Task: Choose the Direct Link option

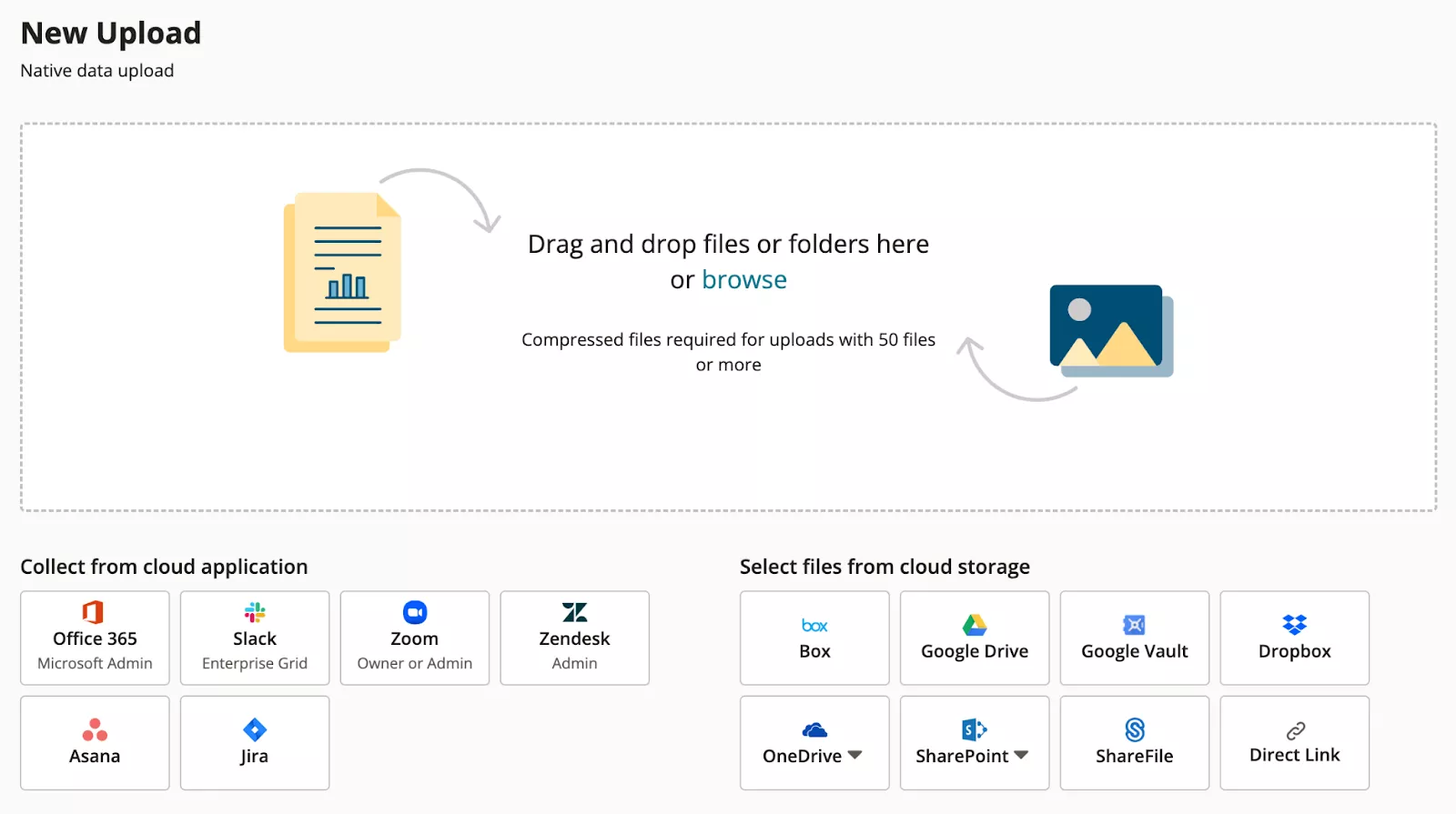Action: click(x=1294, y=754)
